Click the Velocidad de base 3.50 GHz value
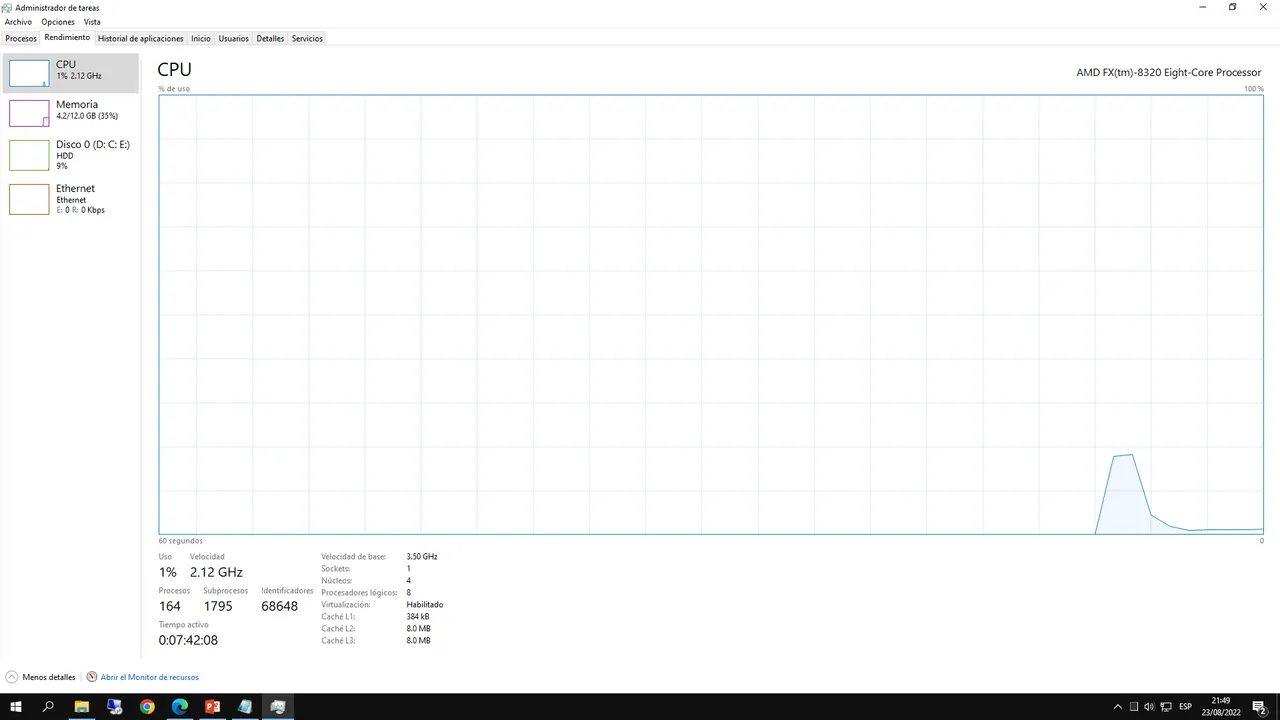The height and width of the screenshot is (720, 1280). click(x=422, y=556)
